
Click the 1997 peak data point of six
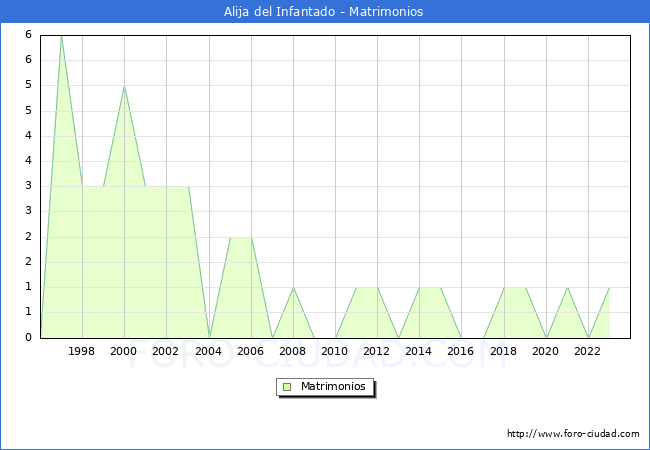[61, 36]
